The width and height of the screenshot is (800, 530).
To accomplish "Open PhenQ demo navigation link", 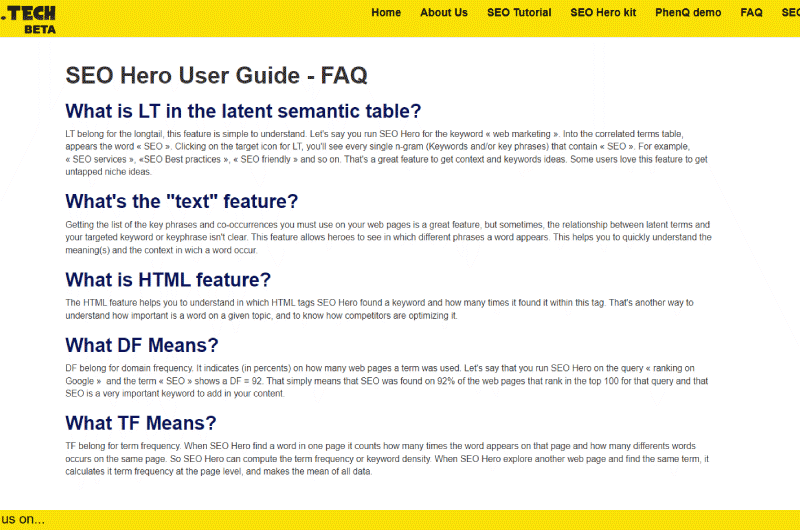I will [x=688, y=13].
